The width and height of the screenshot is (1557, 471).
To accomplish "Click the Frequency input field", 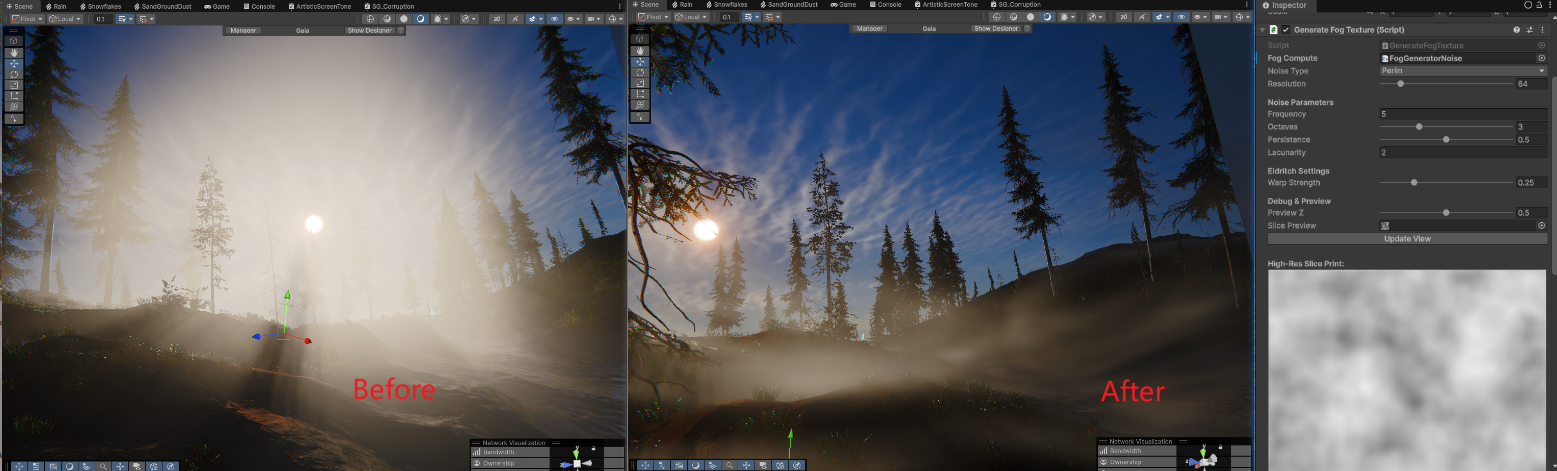I will (x=1463, y=114).
